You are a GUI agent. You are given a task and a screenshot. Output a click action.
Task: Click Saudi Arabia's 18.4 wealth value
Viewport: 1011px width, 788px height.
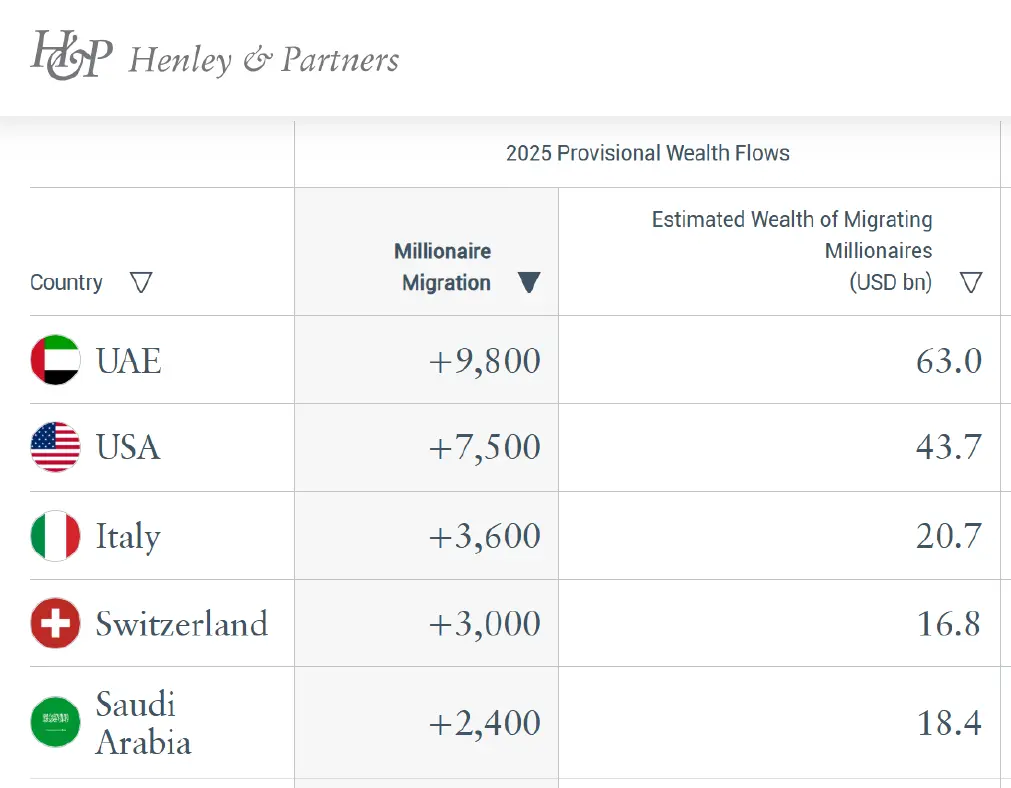[x=948, y=723]
